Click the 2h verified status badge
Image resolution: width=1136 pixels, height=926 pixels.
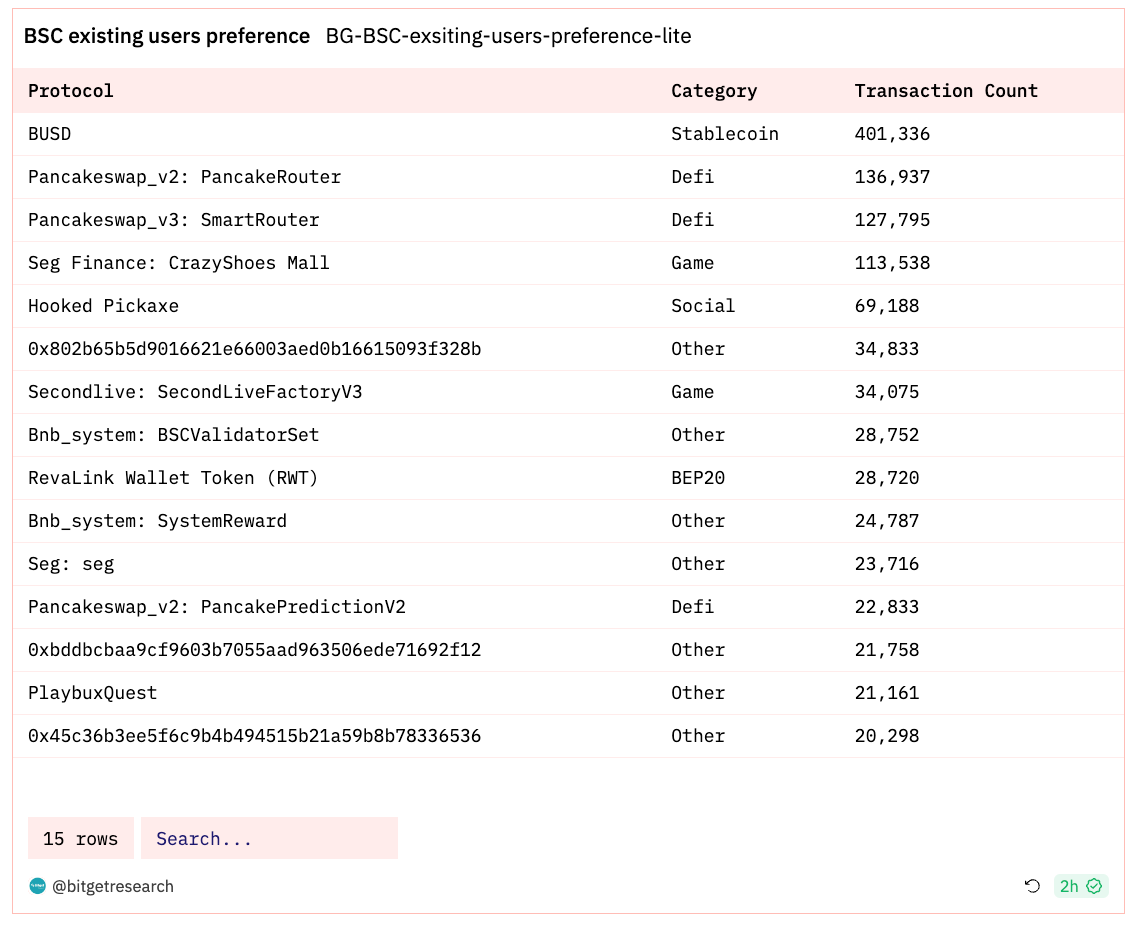(1080, 886)
